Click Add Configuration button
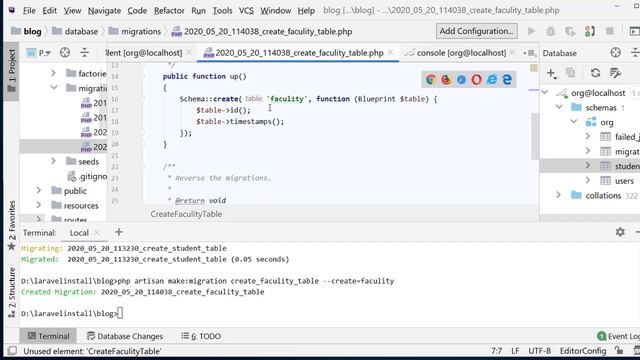This screenshot has height=360, width=640. (476, 31)
